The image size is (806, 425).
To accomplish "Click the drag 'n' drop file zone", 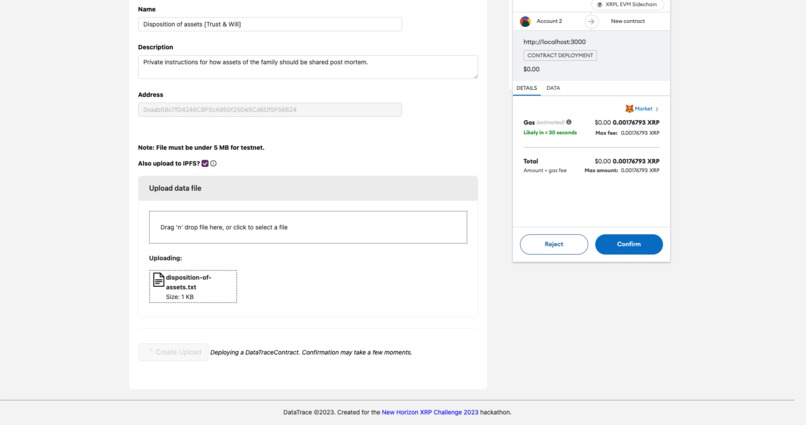I will (x=308, y=227).
